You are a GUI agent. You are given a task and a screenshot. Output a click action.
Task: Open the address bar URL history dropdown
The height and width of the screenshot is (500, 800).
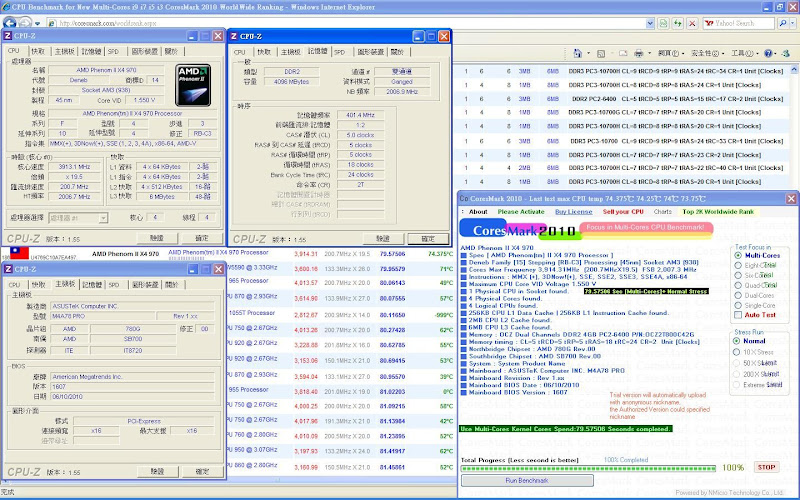click(649, 23)
